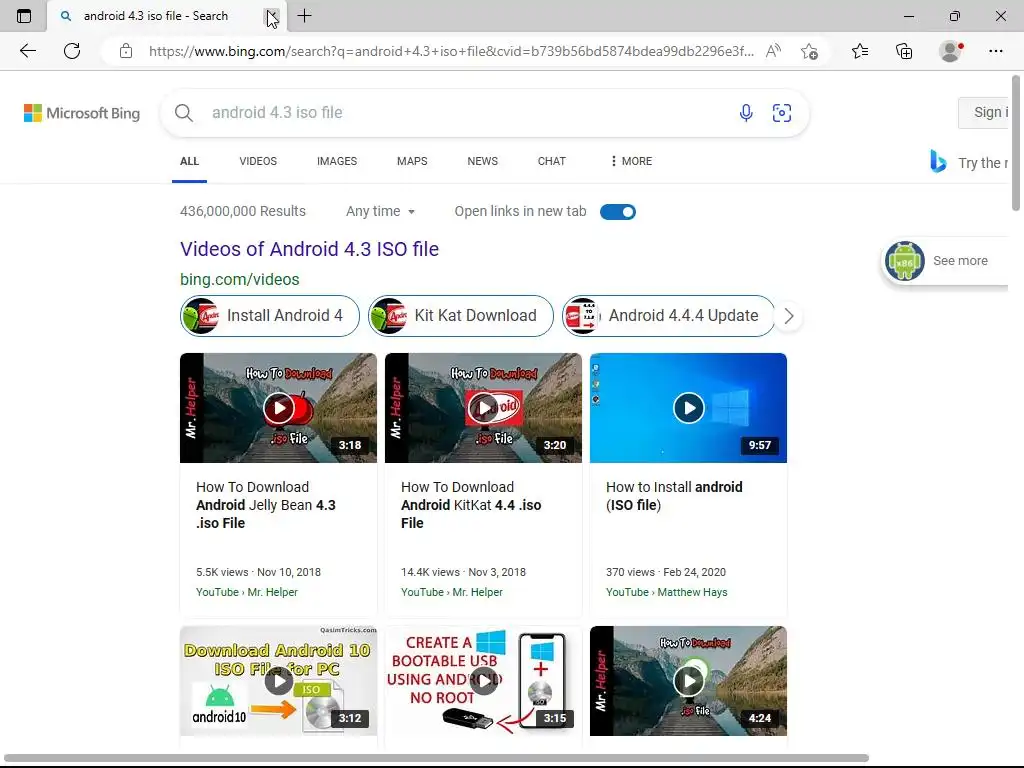
Task: Expand the MORE search categories menu
Action: [x=631, y=161]
